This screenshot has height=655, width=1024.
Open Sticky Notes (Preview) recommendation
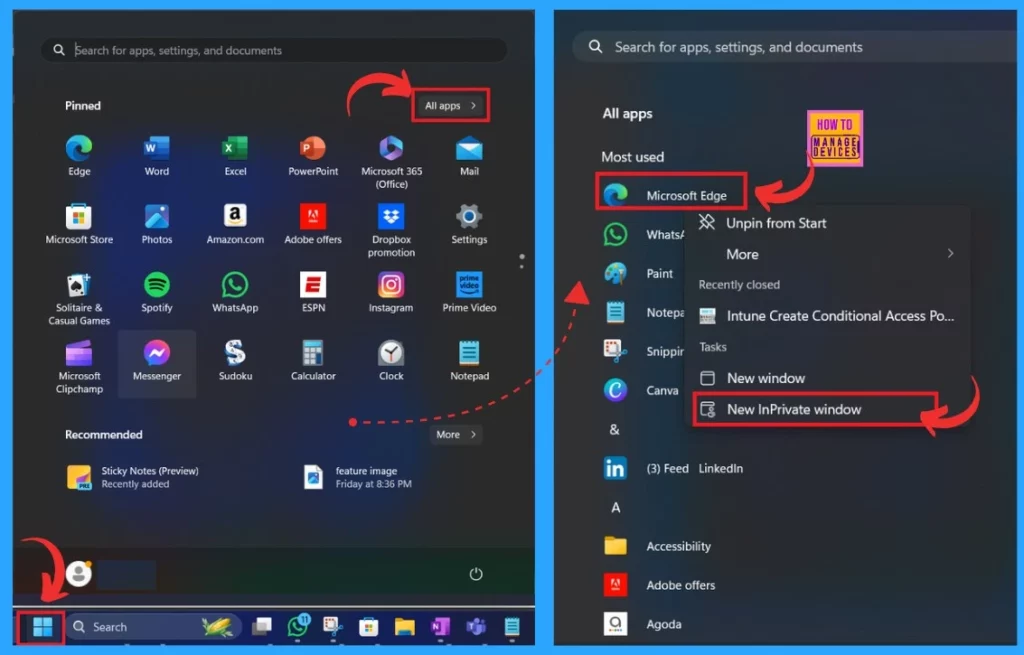133,477
